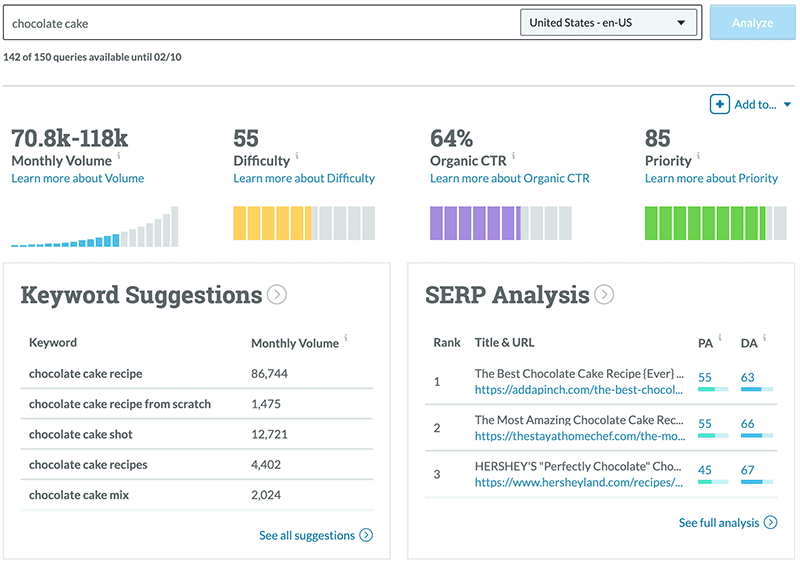Click the Keyword Suggestions heading
Screen dimensions: 800x564
(x=141, y=295)
